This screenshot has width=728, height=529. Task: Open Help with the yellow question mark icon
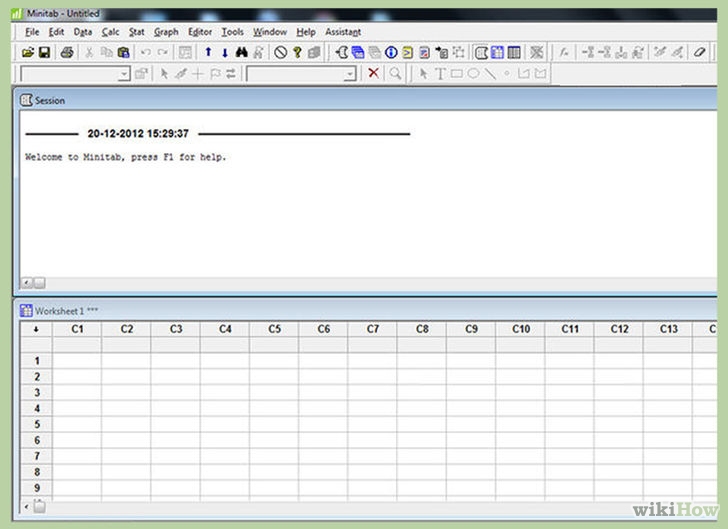coord(297,52)
